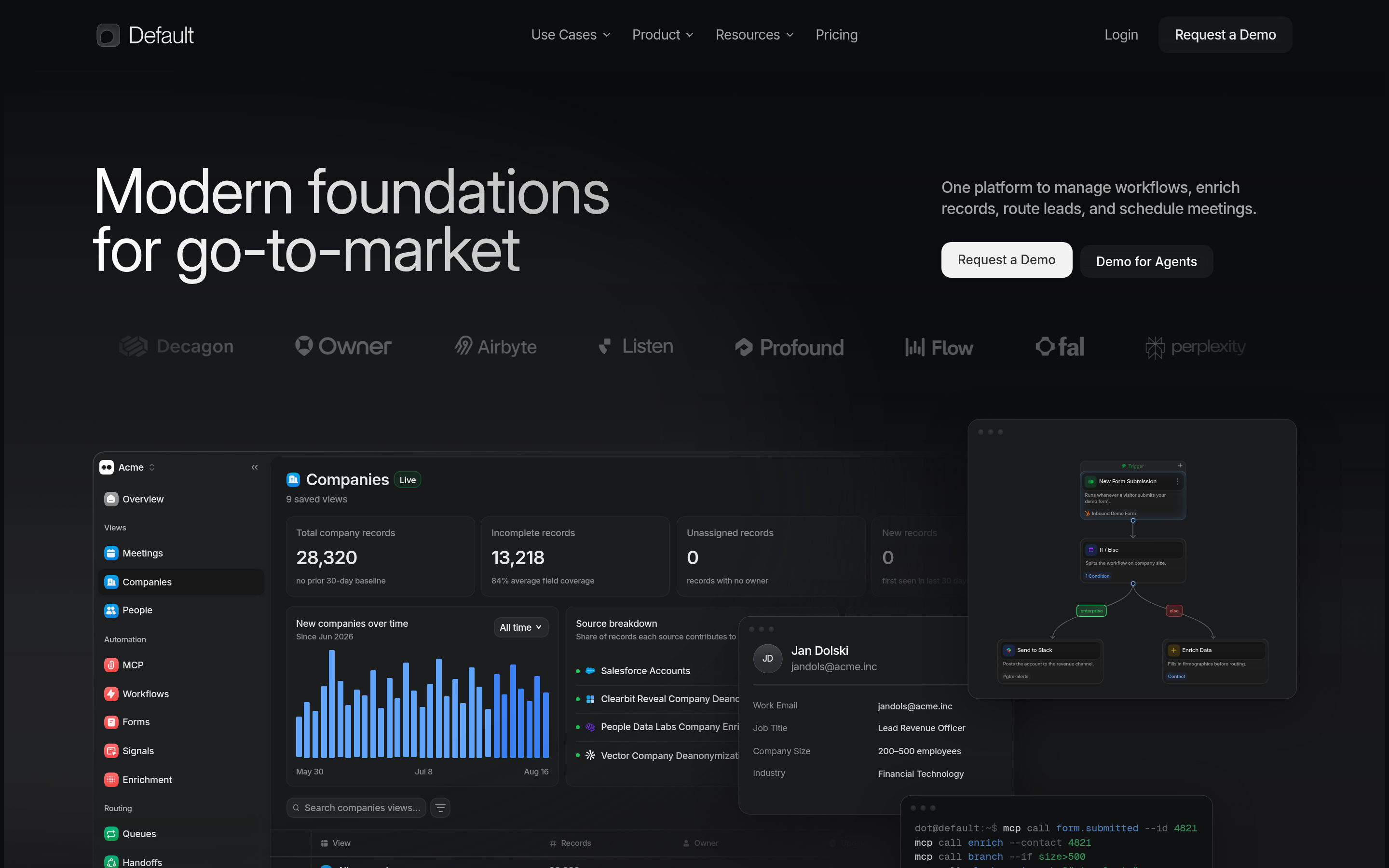
Task: Click People Data Labs Company source row
Action: 657,727
